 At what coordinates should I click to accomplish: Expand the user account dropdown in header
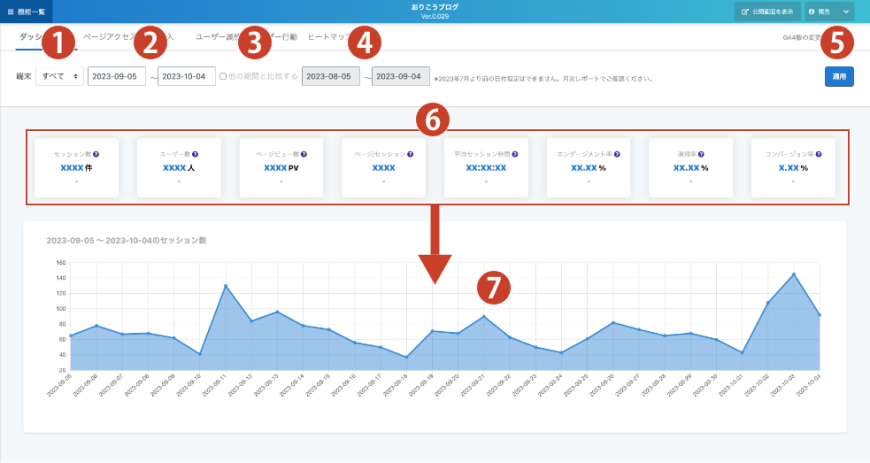(x=829, y=11)
